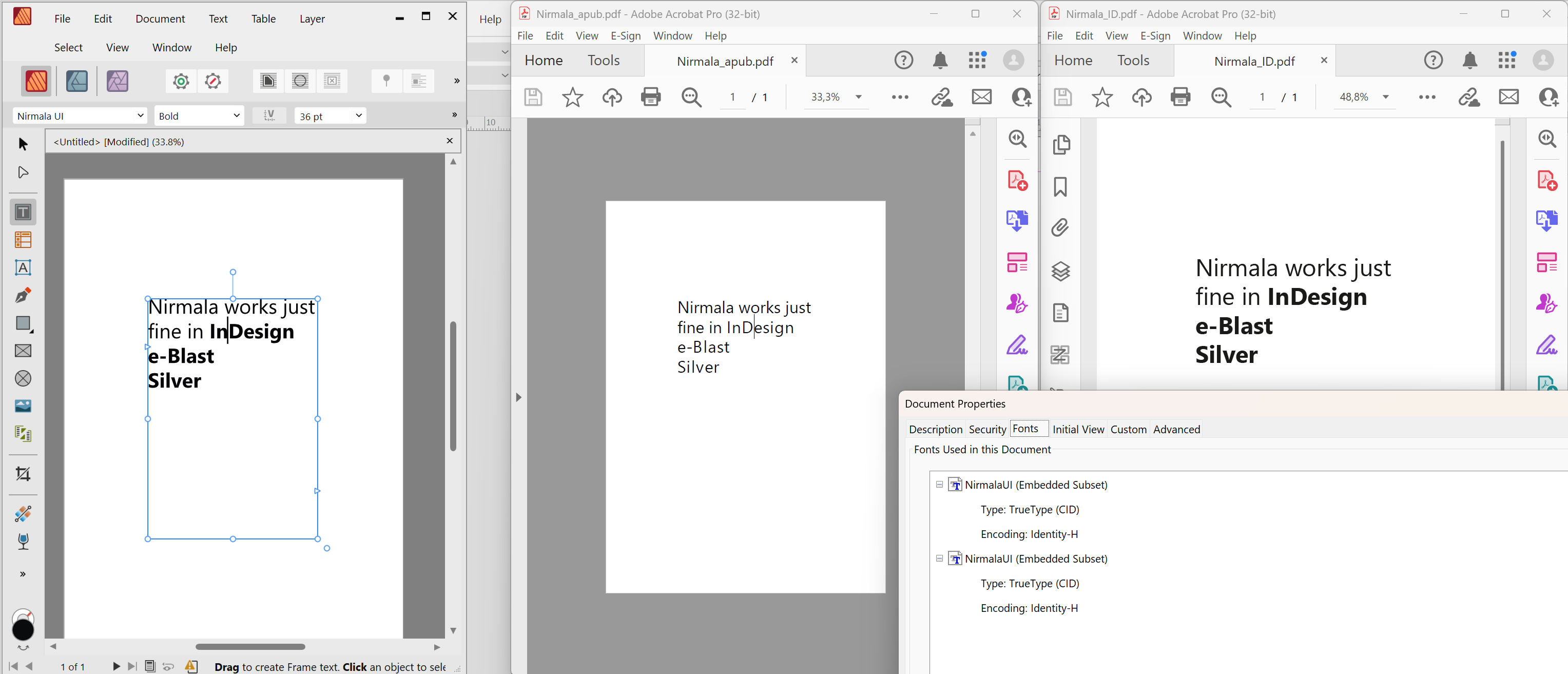Screen dimensions: 1568x674
Task: Select the Artistic Text tool
Action: tap(23, 268)
